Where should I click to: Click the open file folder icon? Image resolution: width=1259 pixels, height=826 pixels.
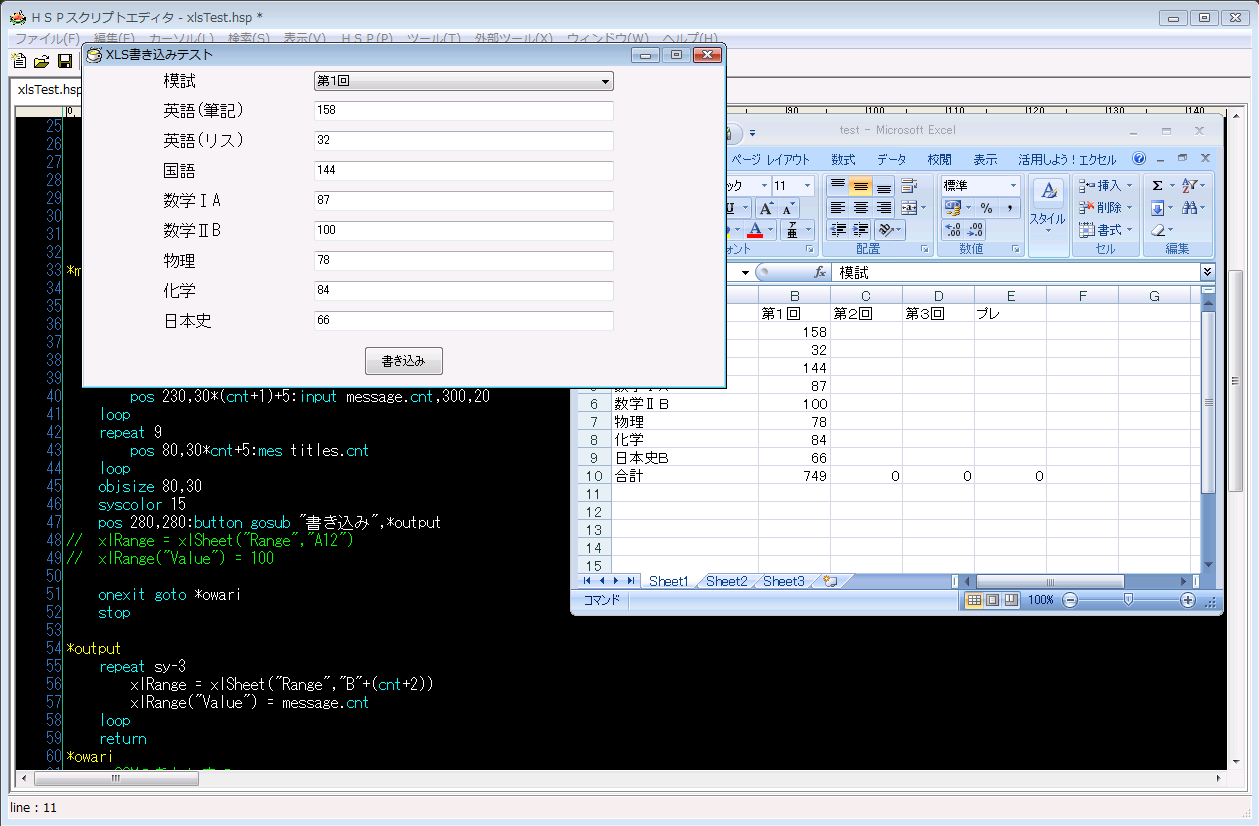point(42,62)
